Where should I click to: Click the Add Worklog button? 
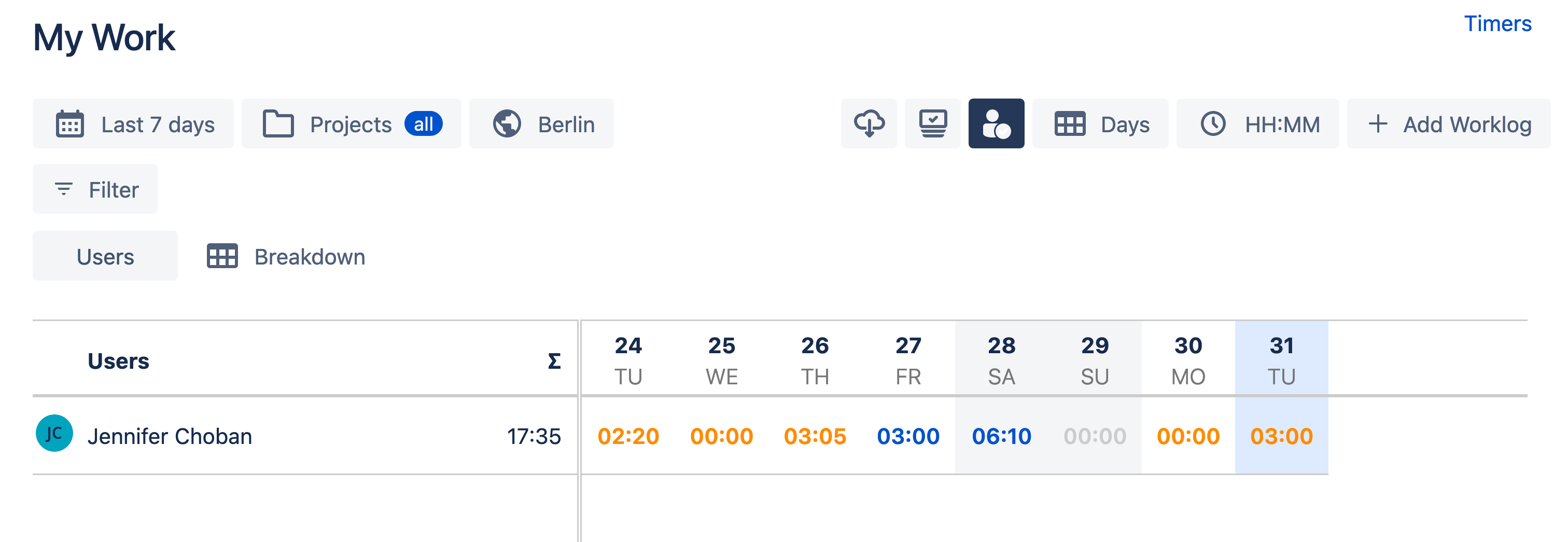pos(1448,123)
